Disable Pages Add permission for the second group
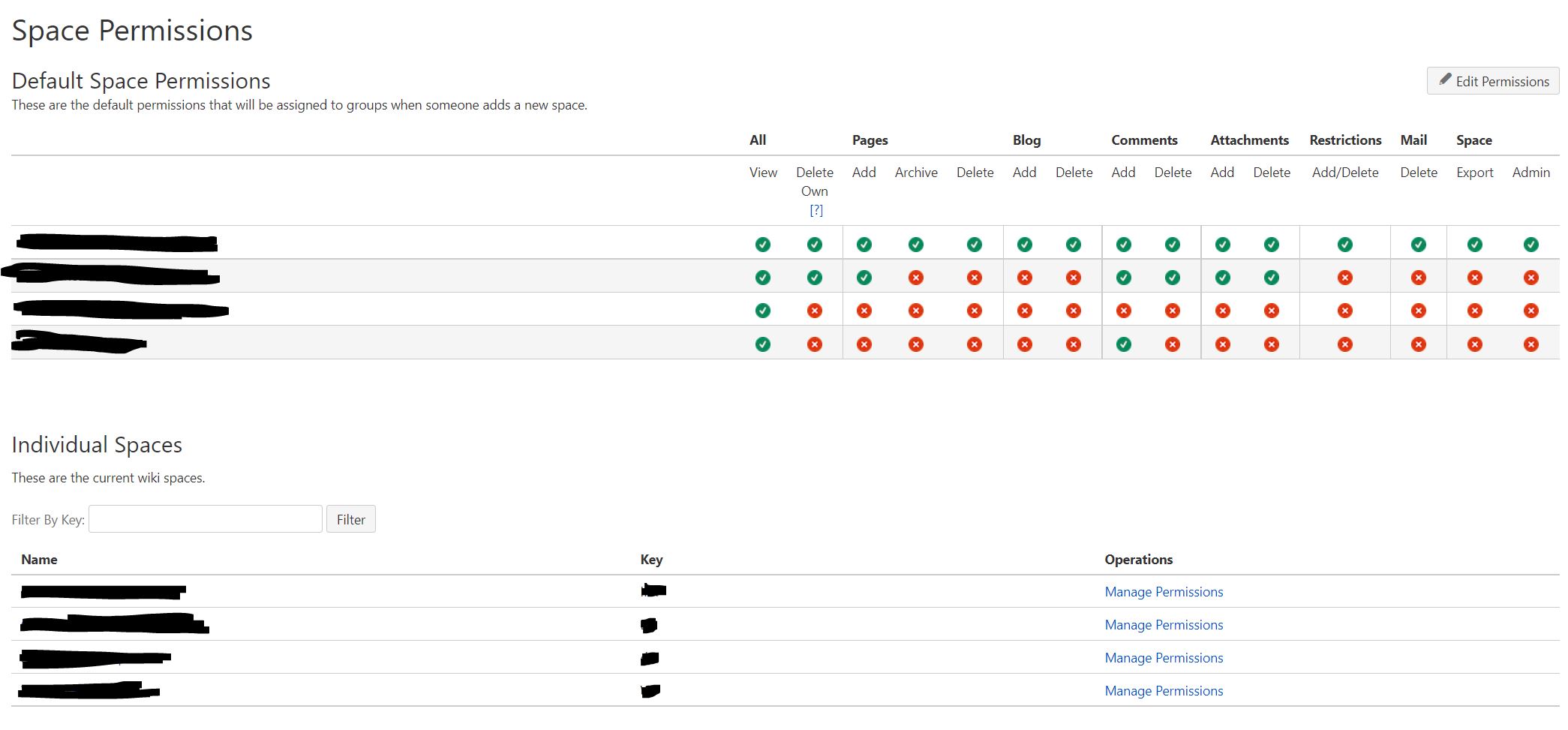 click(x=864, y=277)
